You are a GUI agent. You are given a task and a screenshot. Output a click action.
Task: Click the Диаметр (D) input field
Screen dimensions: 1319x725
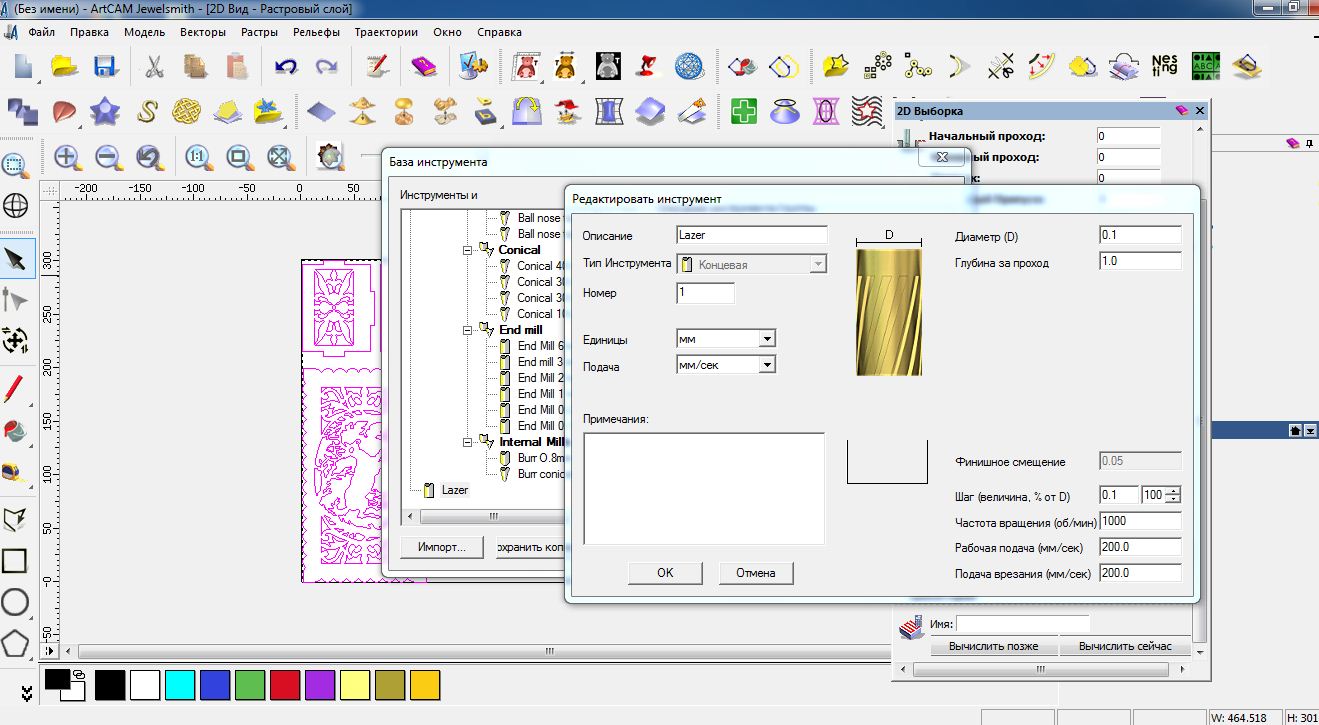click(x=1140, y=235)
